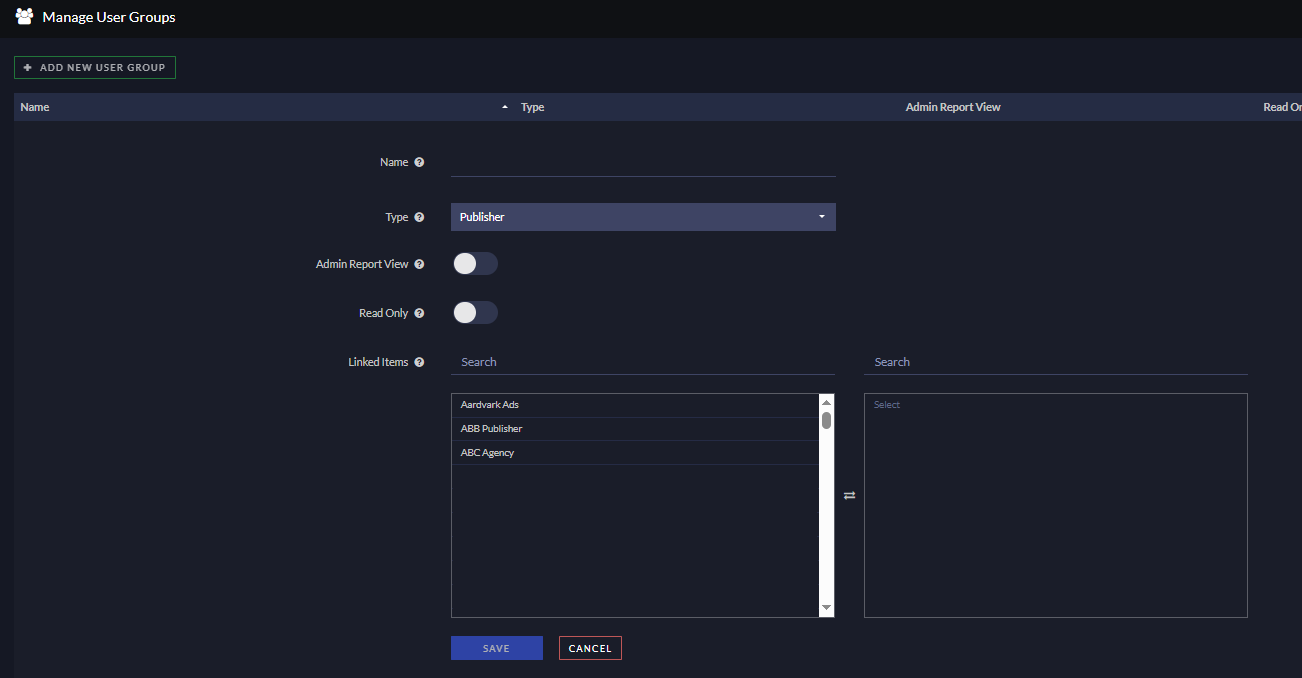1302x678 pixels.
Task: Click the help icon beside Read Only
Action: click(419, 313)
